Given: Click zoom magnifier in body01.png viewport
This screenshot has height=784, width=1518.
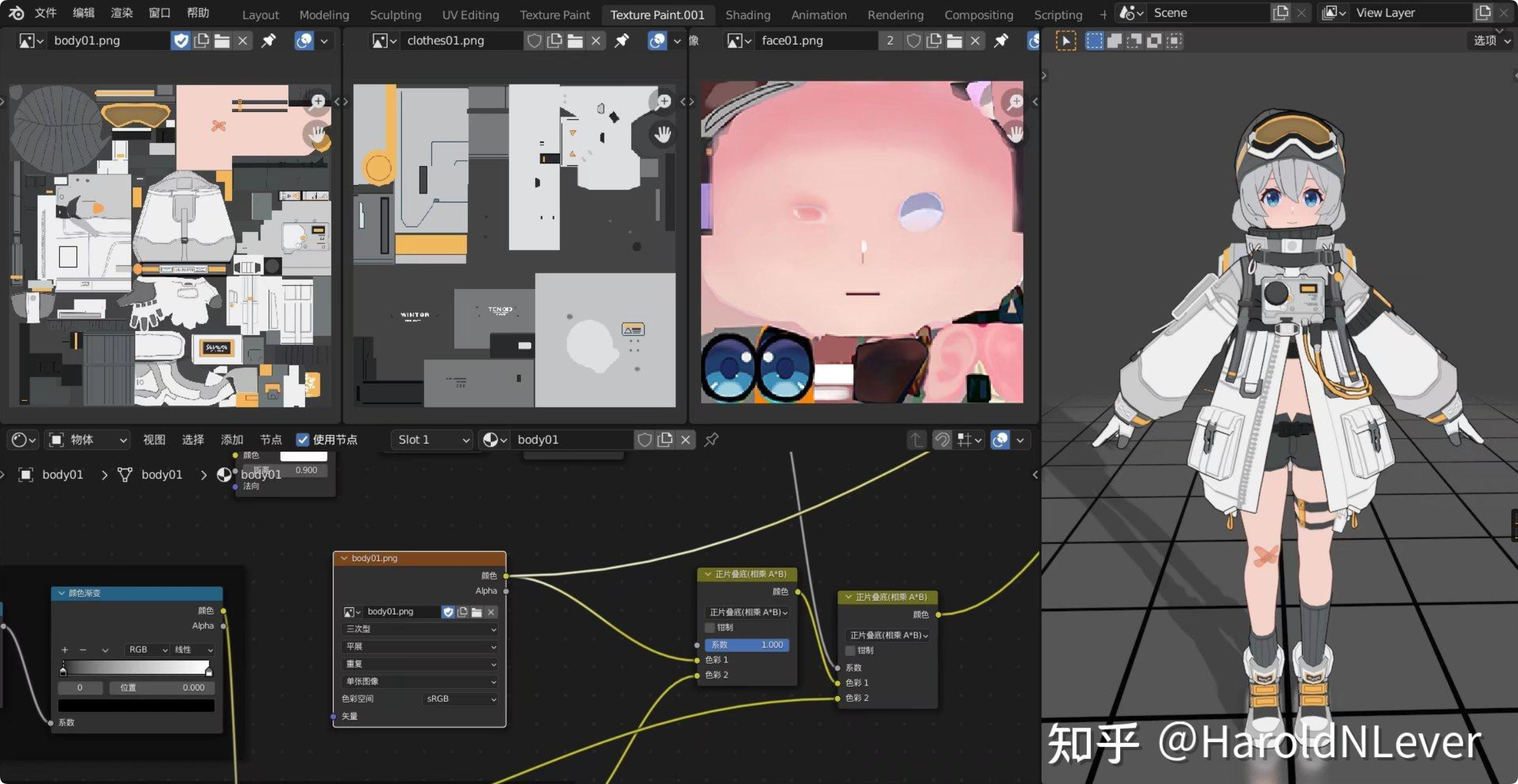Looking at the screenshot, I should click(x=318, y=101).
